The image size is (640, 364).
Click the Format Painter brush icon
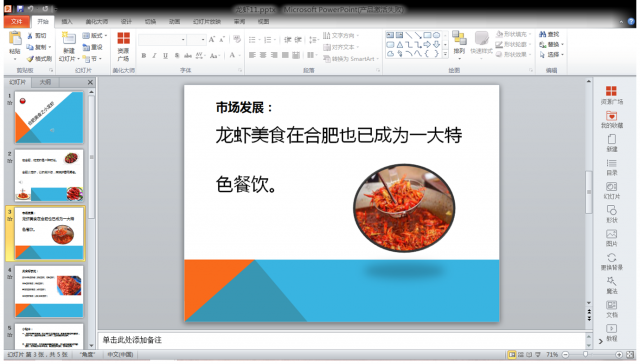click(30, 59)
